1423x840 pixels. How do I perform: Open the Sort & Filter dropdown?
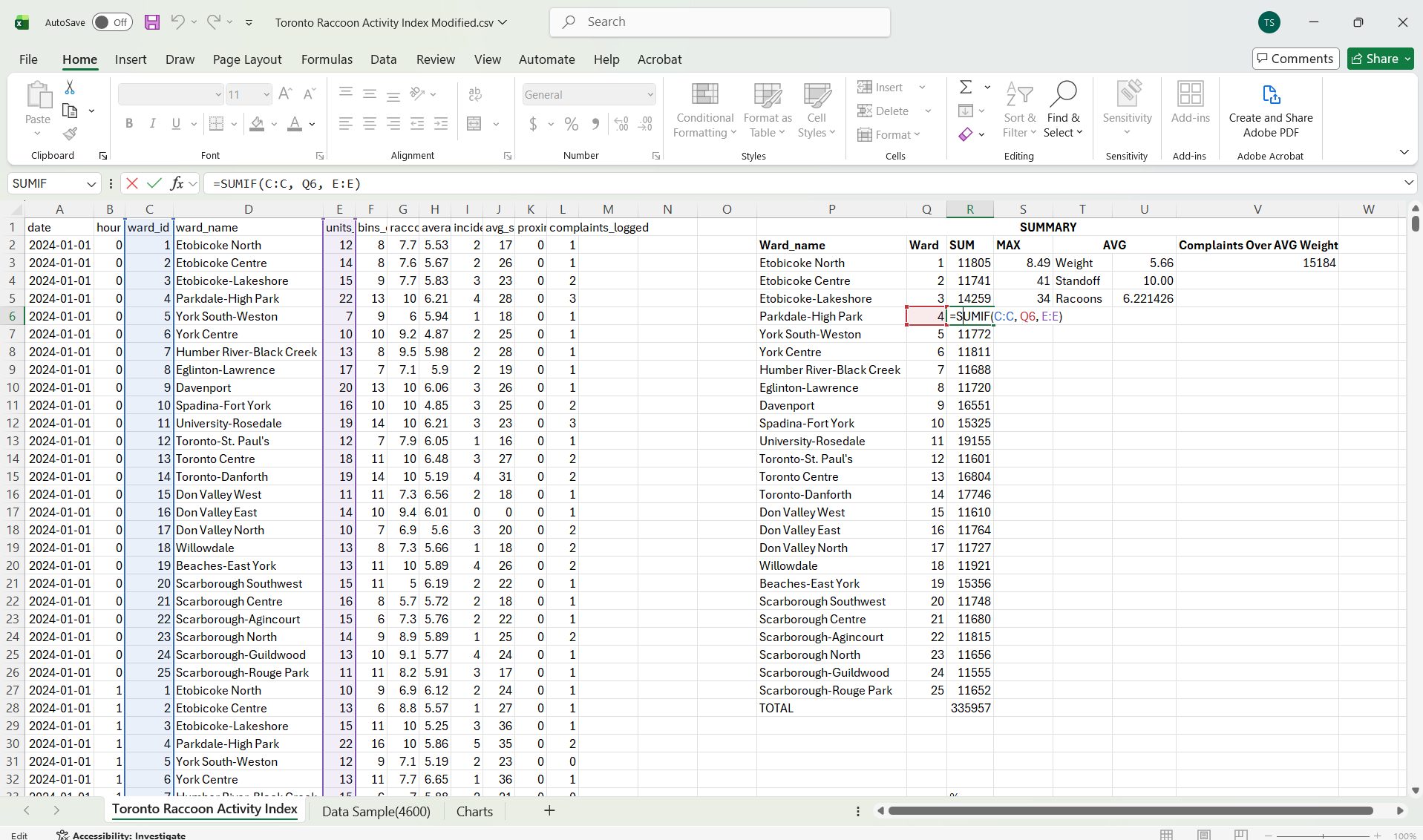(1019, 110)
